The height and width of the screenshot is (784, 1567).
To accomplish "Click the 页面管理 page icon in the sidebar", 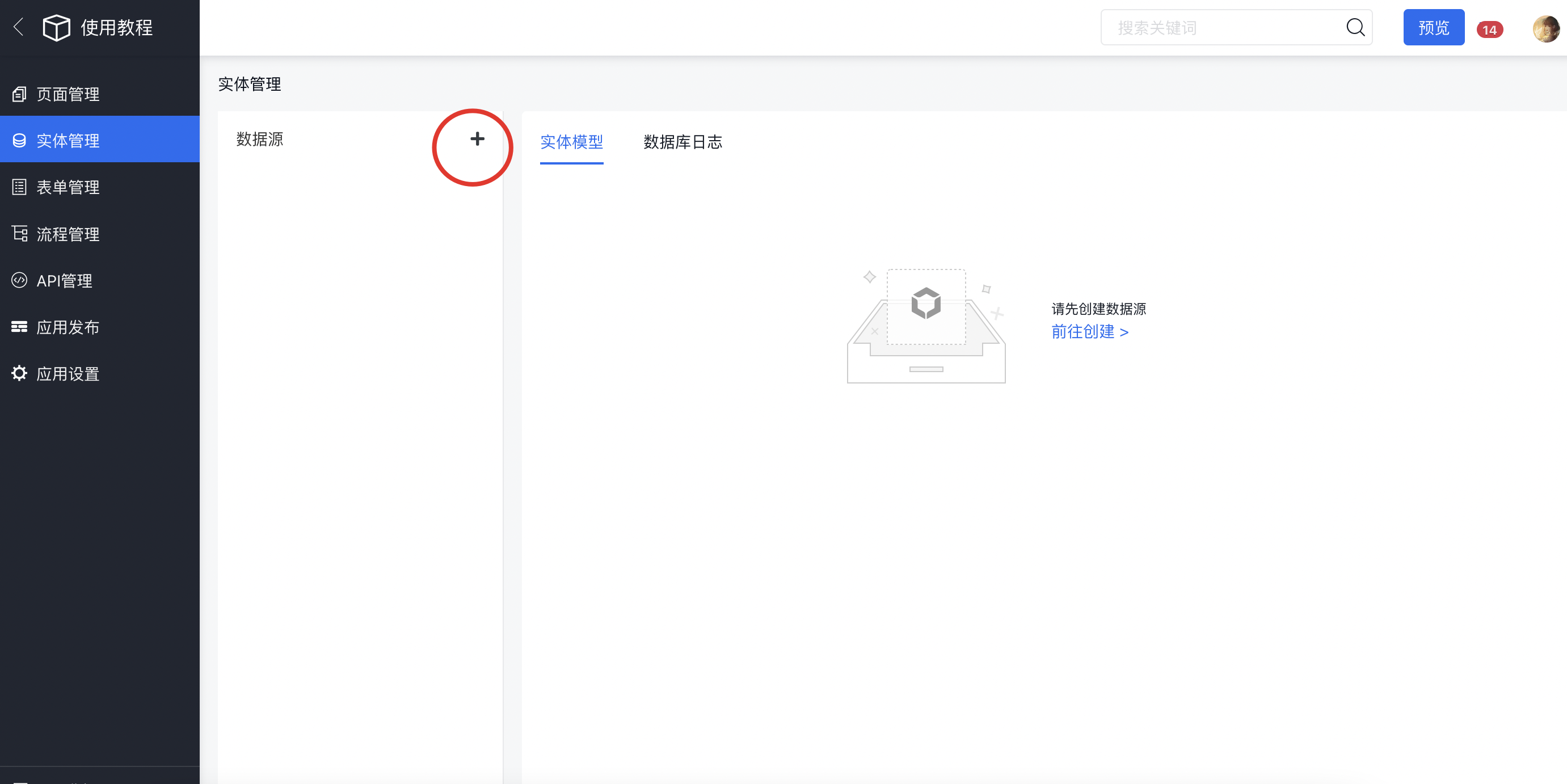I will 19,94.
